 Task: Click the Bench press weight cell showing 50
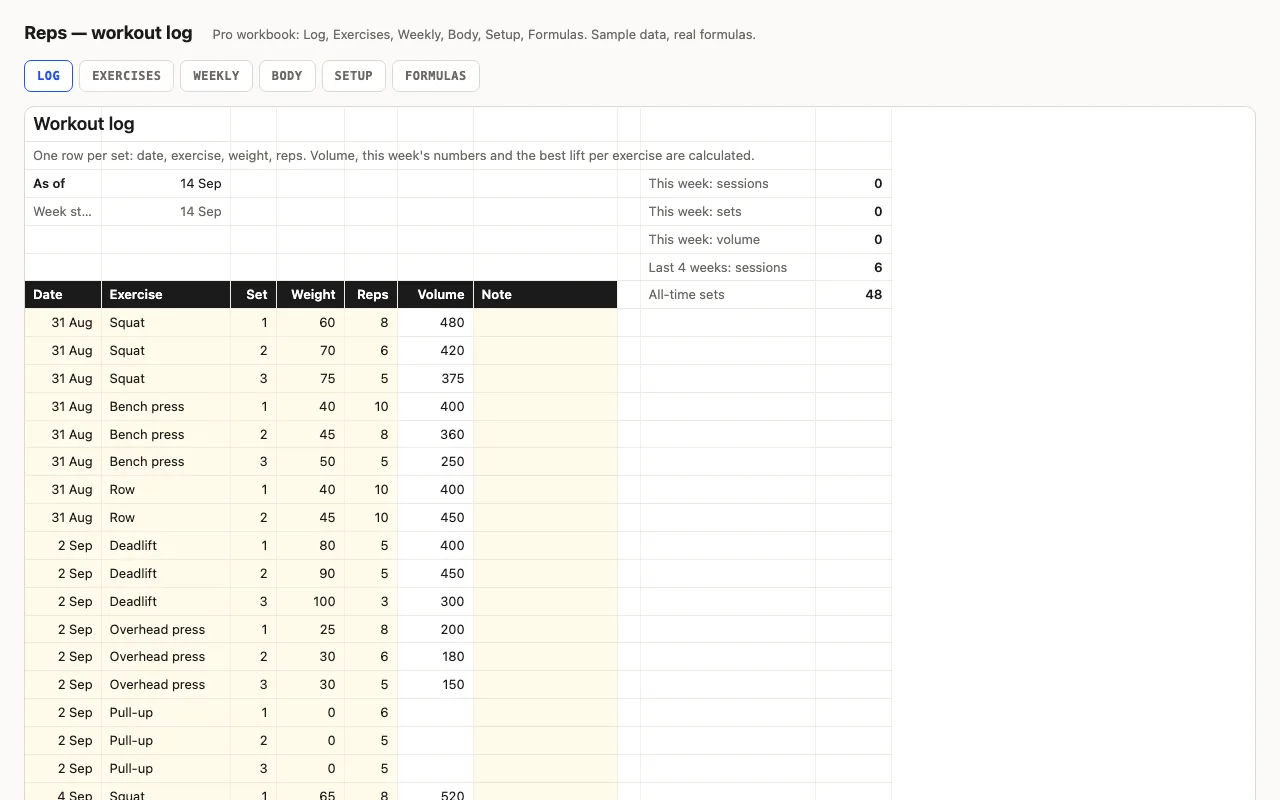click(x=311, y=462)
